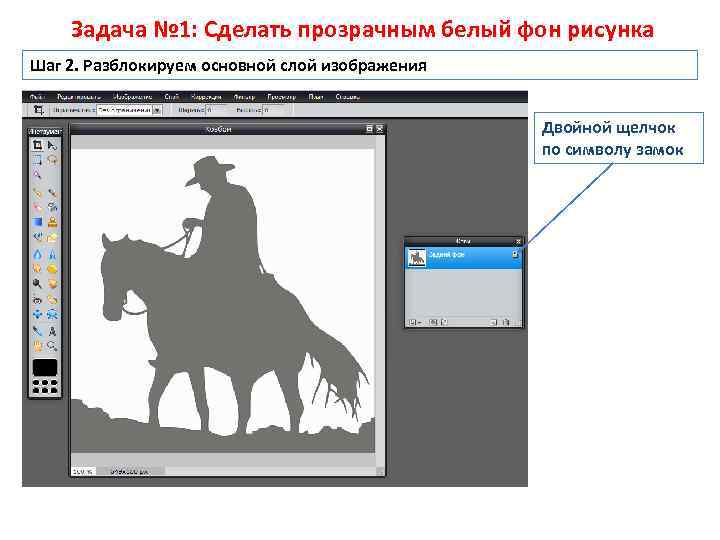Open the main black color swatch

[45, 368]
